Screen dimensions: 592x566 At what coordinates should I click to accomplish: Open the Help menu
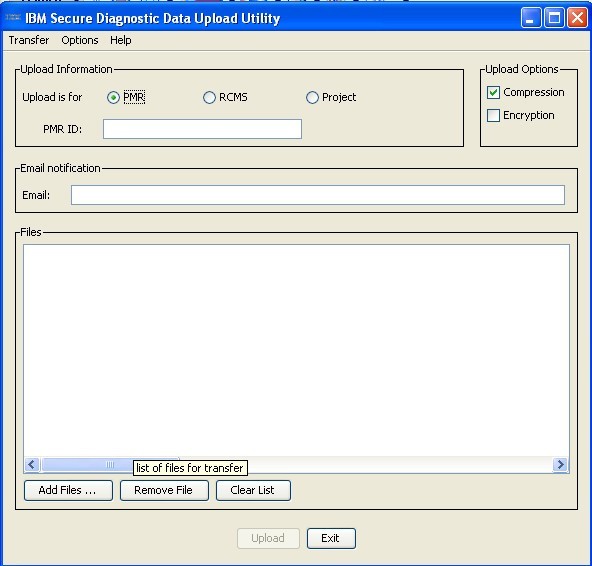[x=121, y=40]
